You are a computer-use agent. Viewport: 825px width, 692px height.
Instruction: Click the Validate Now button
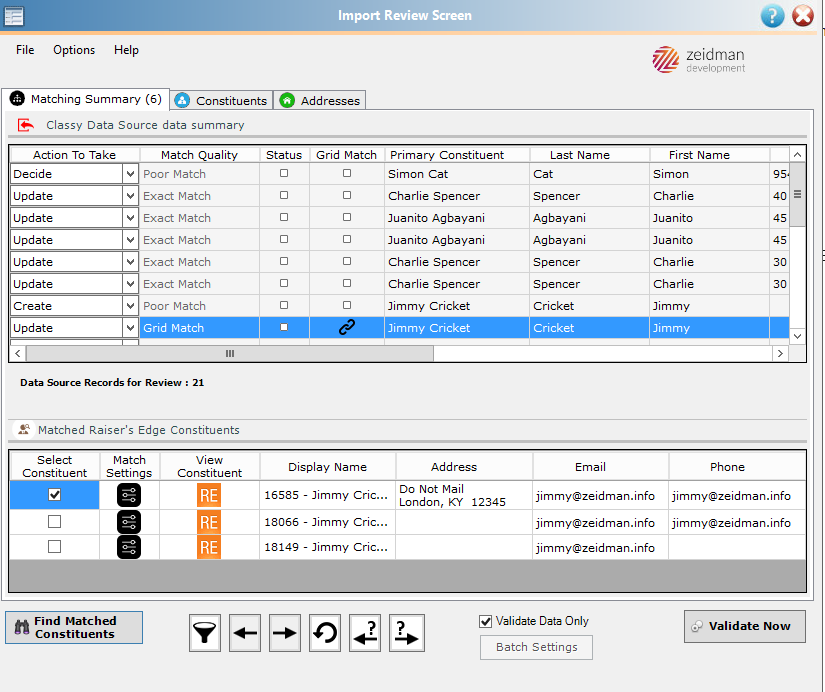[x=744, y=626]
